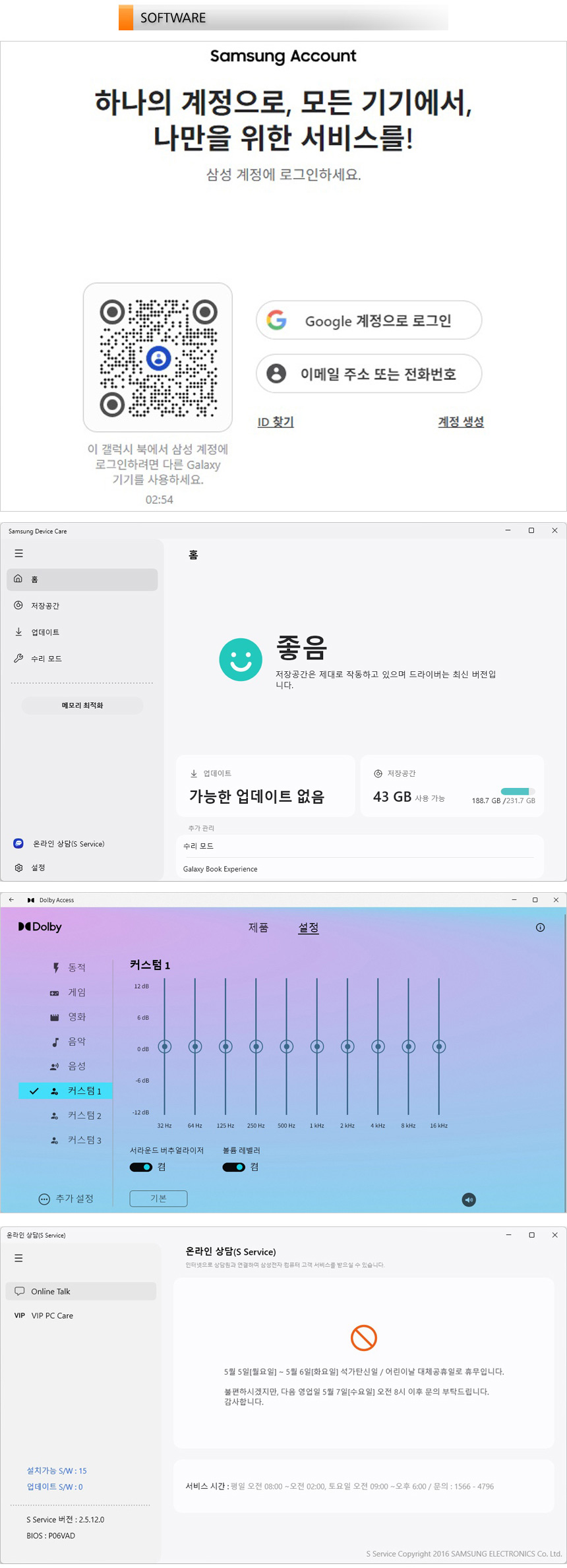Click the Dolby speaker preview icon
567x1568 pixels.
(x=469, y=1199)
